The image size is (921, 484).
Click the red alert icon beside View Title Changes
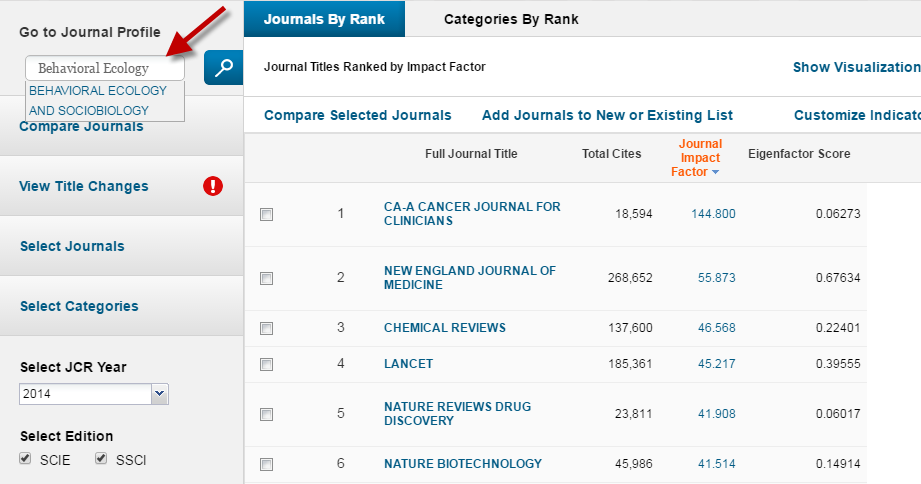[213, 186]
